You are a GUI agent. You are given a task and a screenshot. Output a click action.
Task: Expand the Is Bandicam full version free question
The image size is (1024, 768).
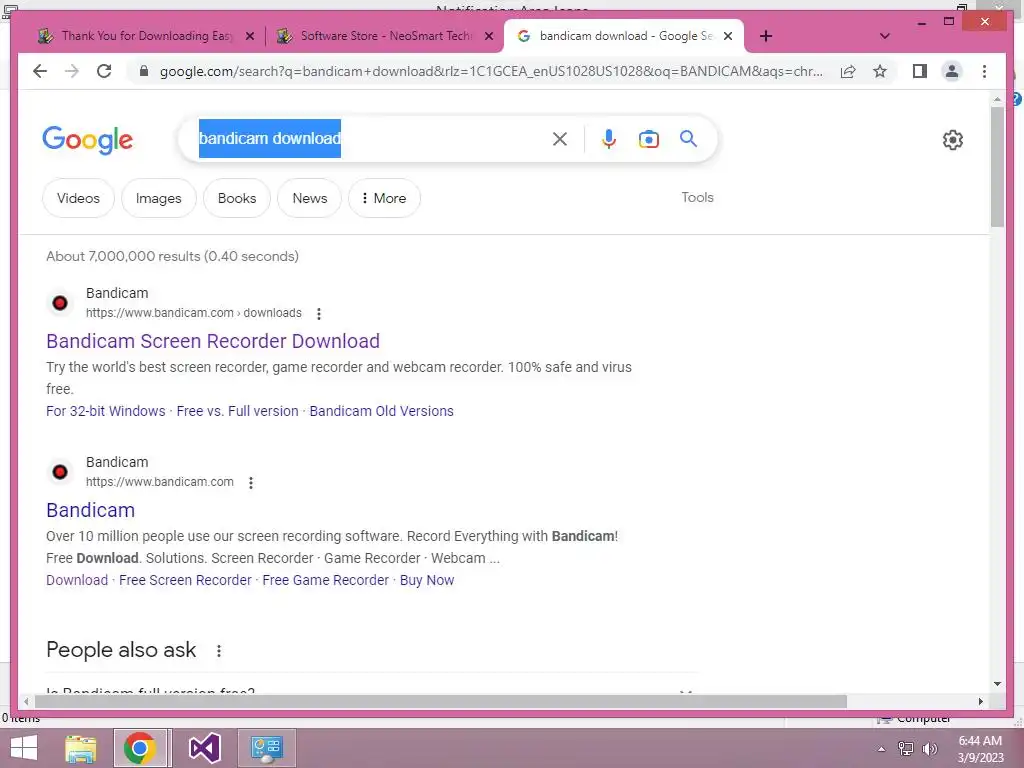point(371,690)
